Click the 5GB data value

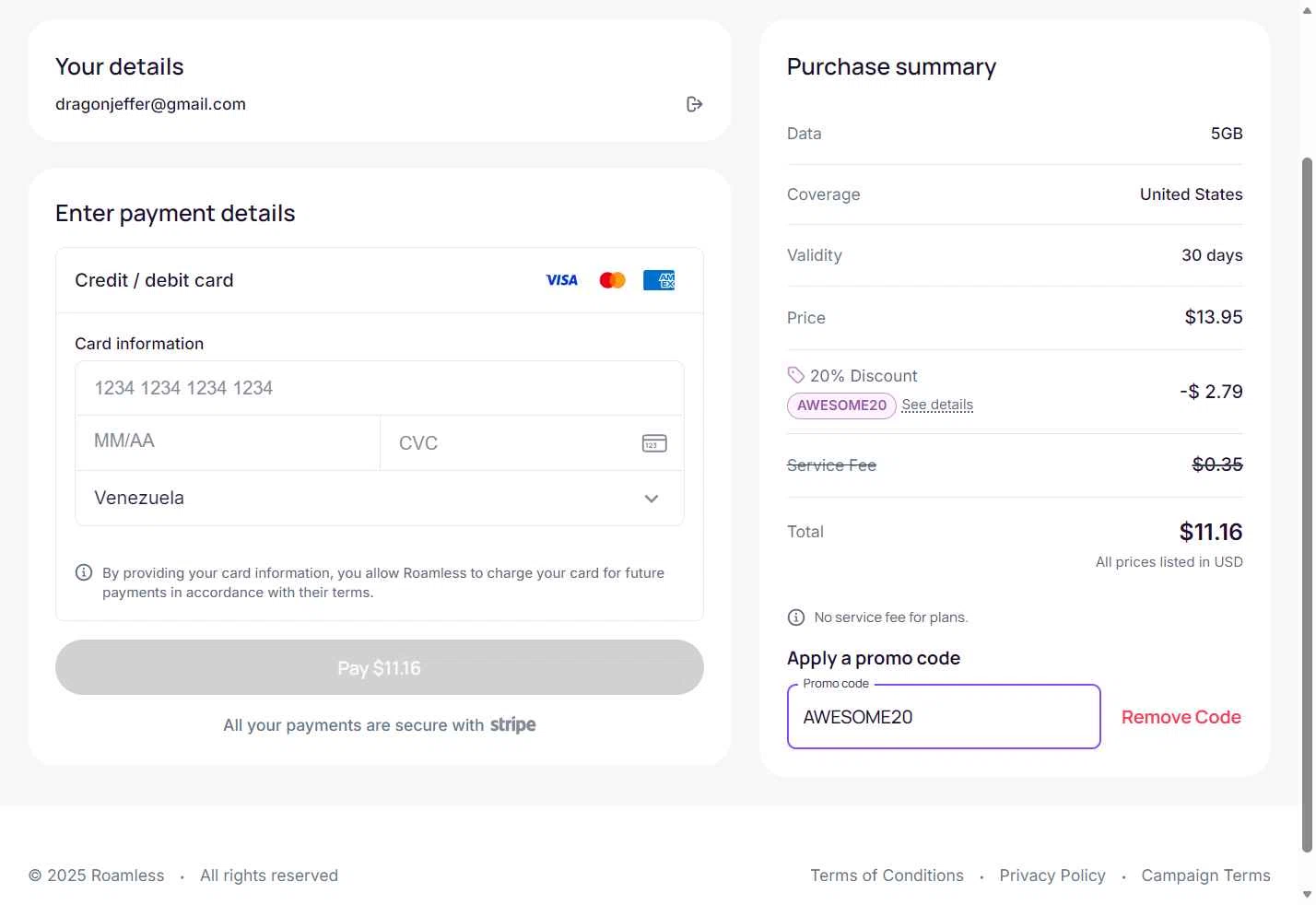click(1227, 134)
